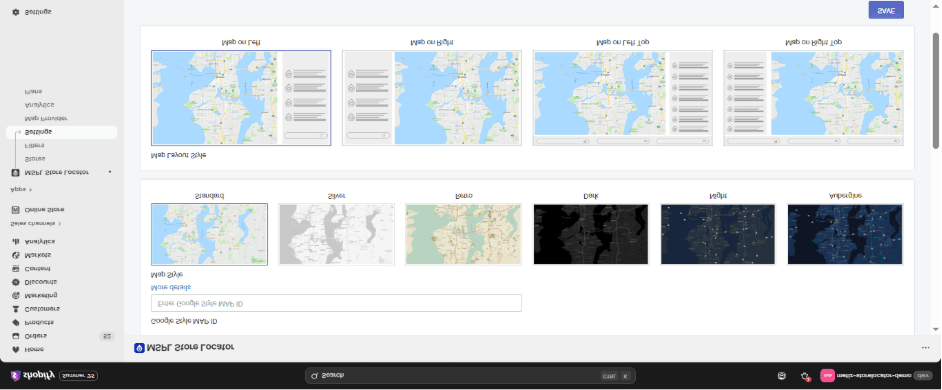The height and width of the screenshot is (390, 942).
Task: Click the SAVE button
Action: [x=886, y=10]
